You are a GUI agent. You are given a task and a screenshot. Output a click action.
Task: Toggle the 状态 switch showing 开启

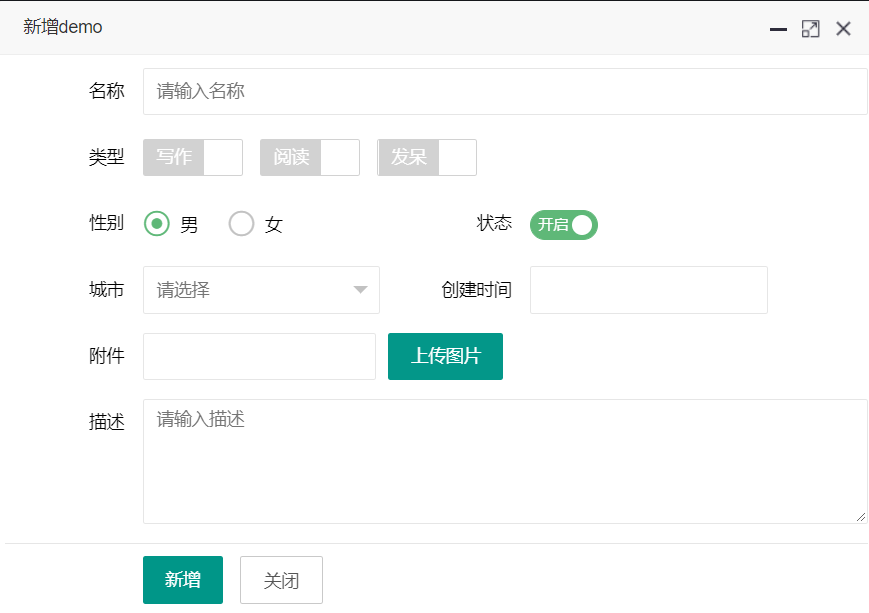pos(564,225)
